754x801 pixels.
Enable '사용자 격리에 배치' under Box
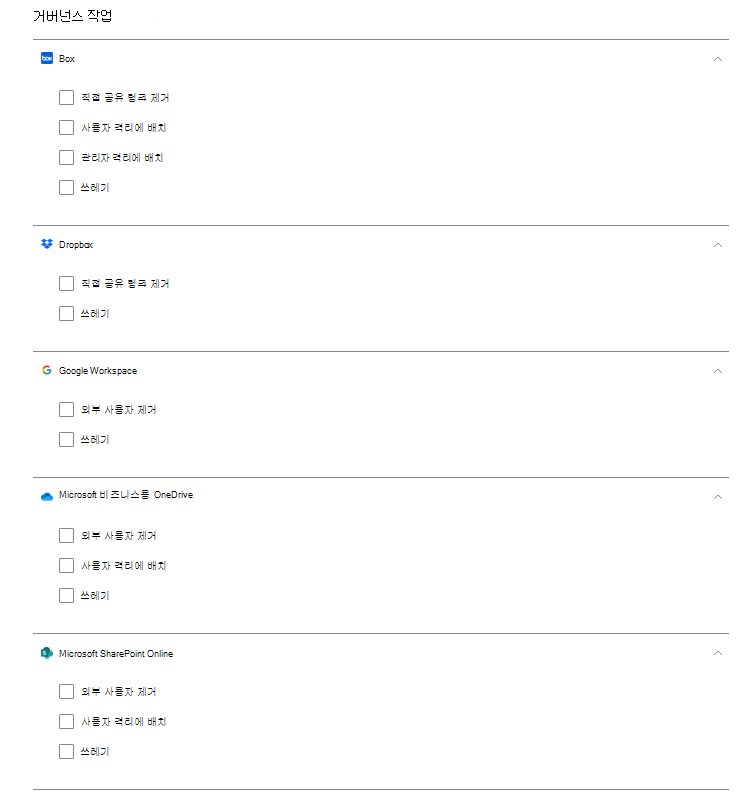67,128
